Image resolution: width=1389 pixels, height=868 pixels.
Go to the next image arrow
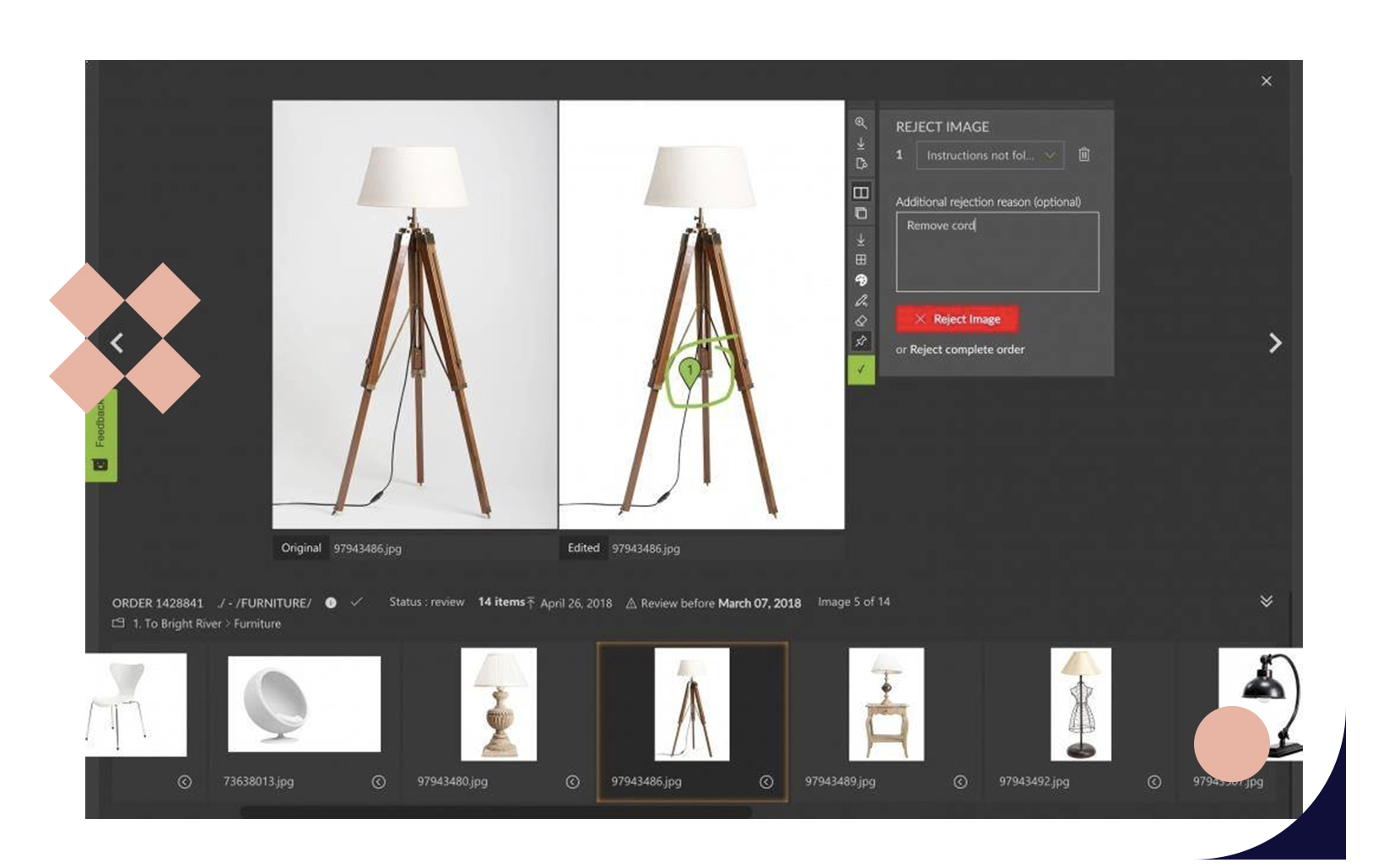[x=1275, y=342]
